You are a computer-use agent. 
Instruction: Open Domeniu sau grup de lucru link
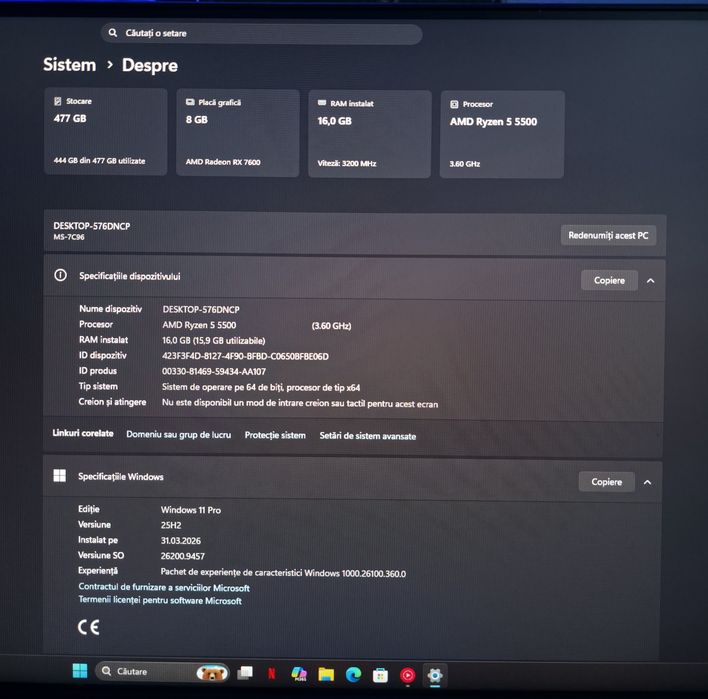178,434
